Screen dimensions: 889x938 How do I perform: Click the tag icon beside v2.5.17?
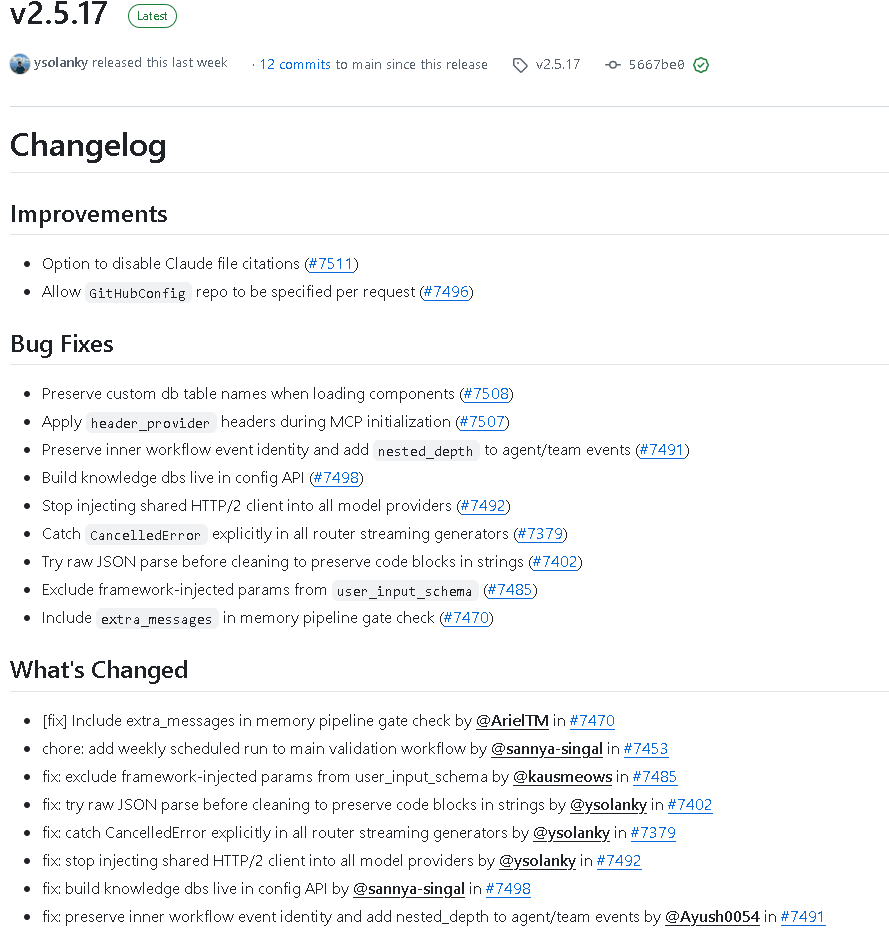point(520,64)
